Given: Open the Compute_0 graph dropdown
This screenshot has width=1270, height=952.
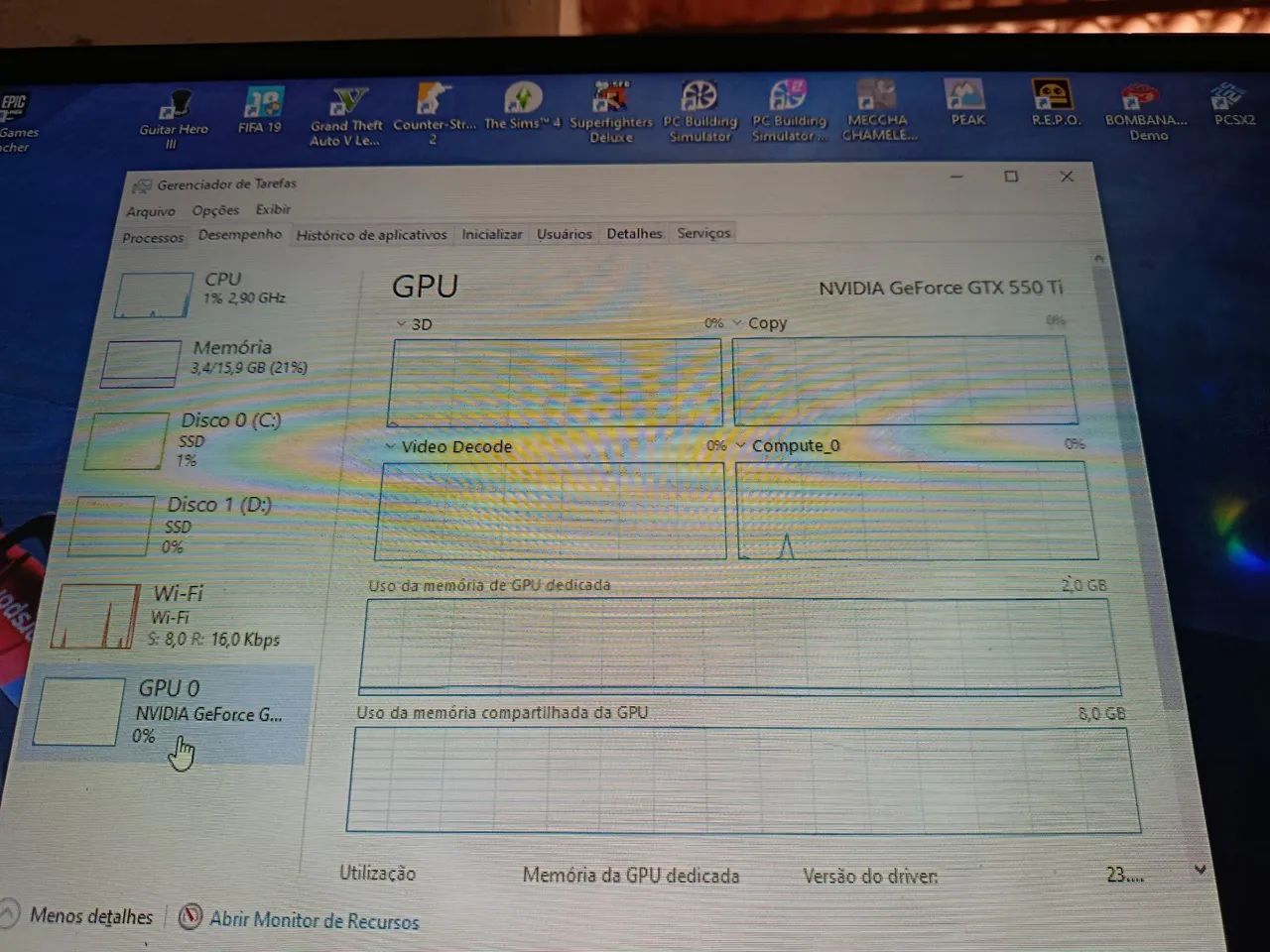Looking at the screenshot, I should pos(741,445).
